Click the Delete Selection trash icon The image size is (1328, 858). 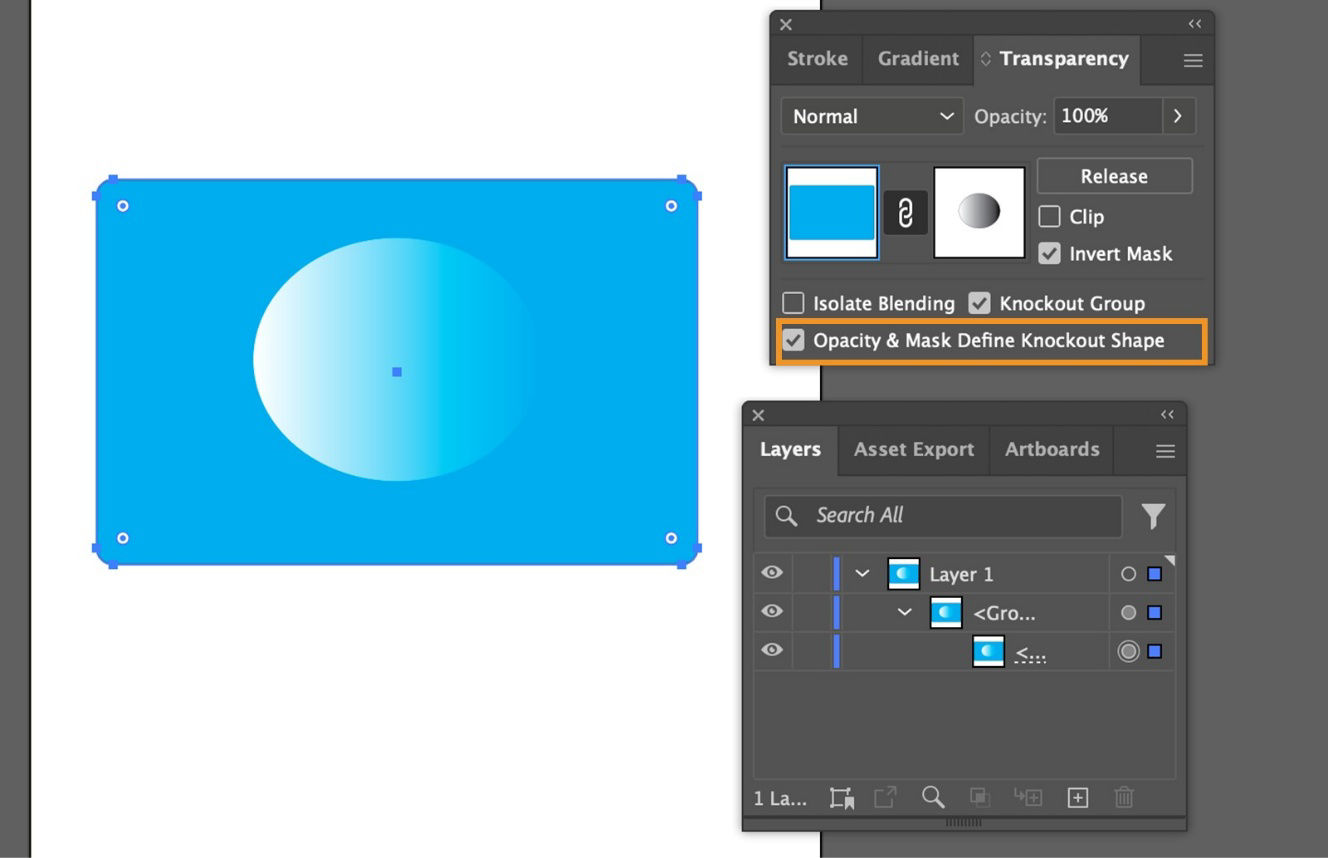[1124, 798]
